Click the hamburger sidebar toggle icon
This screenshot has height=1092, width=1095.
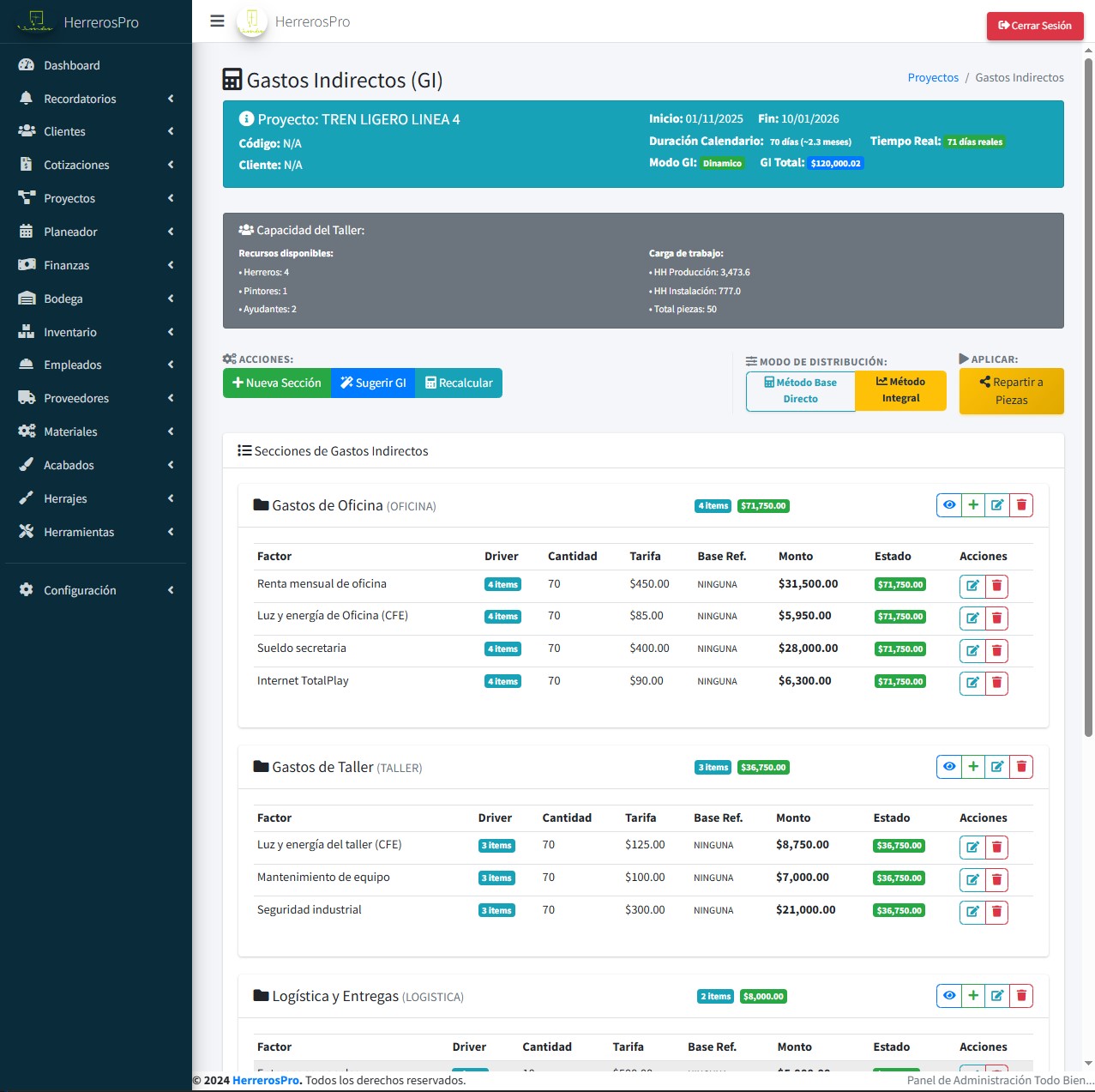(217, 21)
